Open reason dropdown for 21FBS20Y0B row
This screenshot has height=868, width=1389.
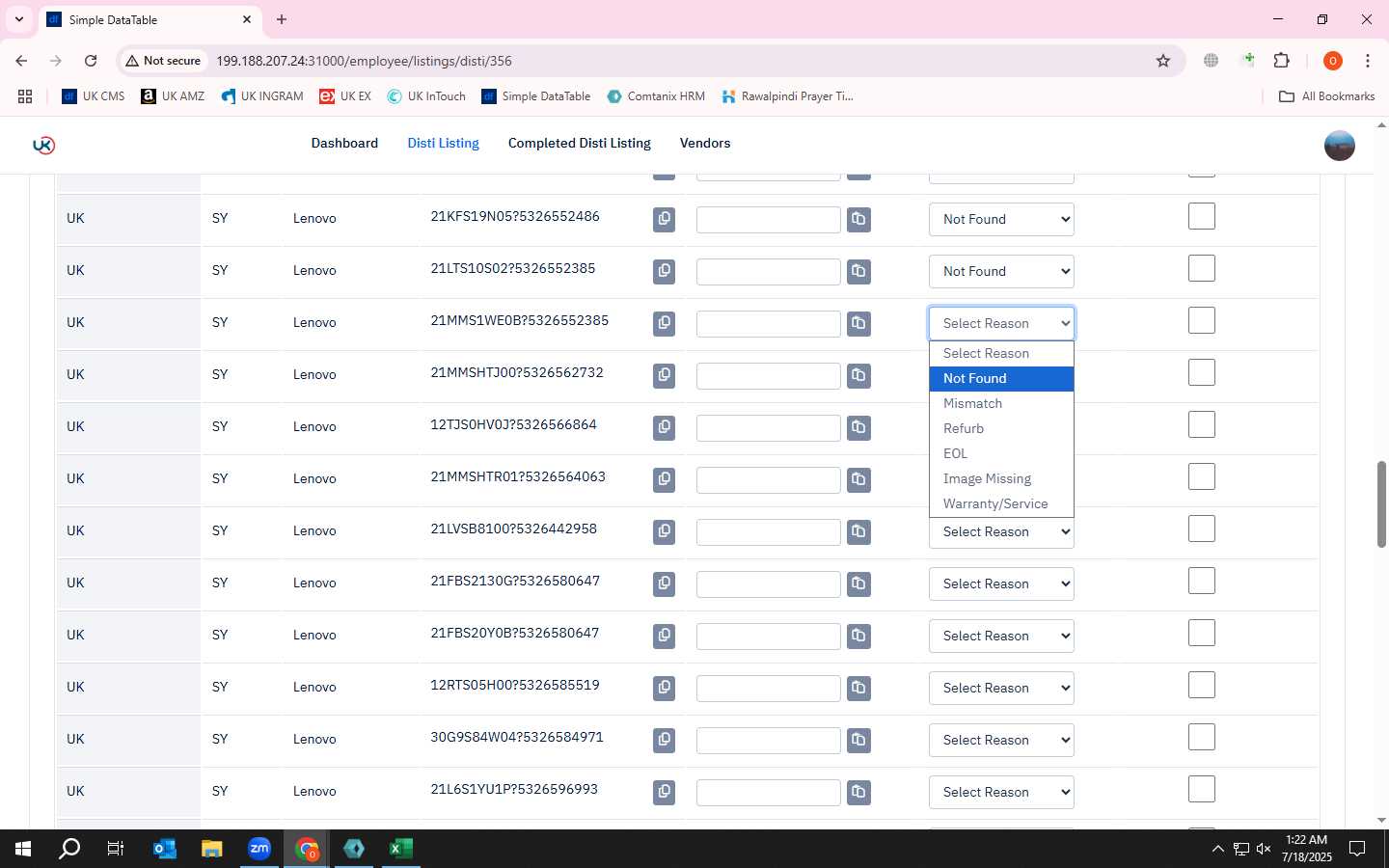click(1001, 636)
